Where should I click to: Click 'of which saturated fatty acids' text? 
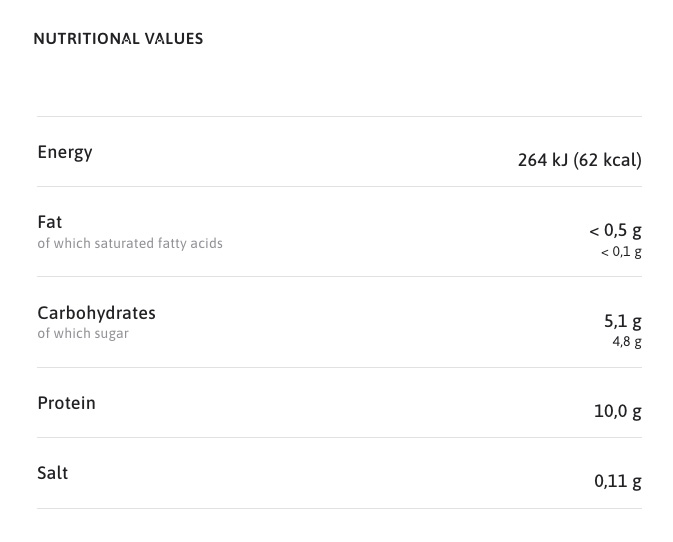pos(130,243)
